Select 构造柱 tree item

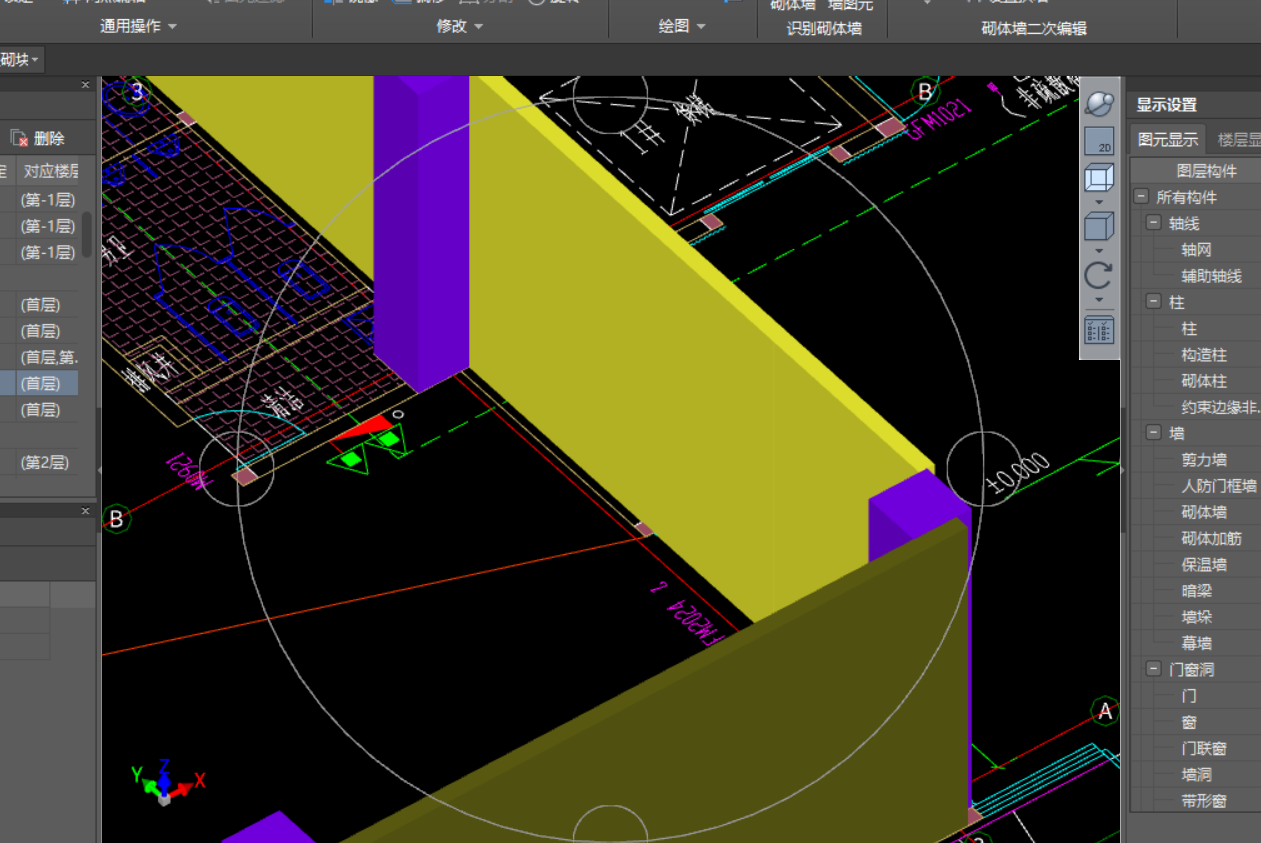(1204, 355)
